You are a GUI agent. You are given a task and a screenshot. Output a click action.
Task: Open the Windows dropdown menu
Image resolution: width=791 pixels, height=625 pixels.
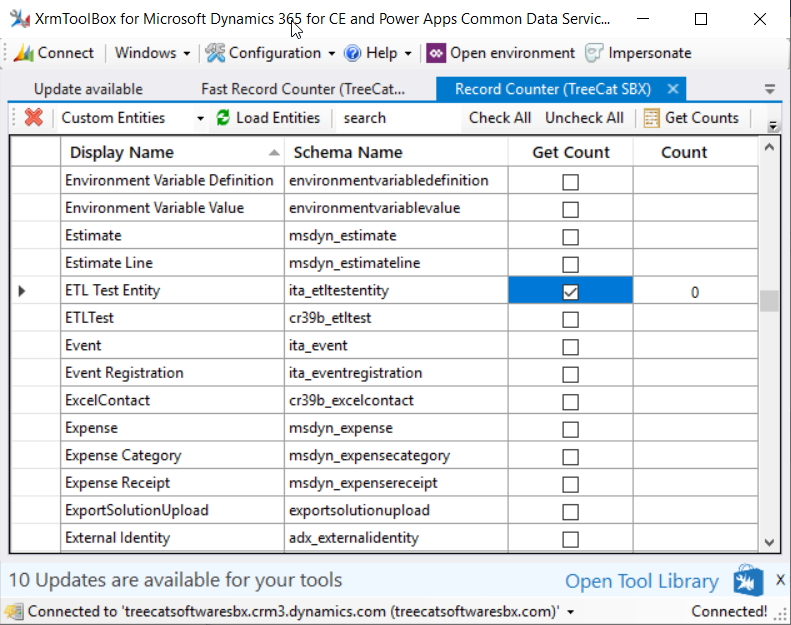click(152, 53)
